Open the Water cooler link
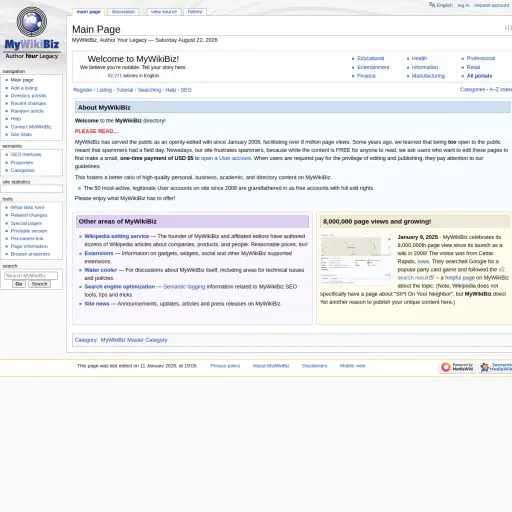 pyautogui.click(x=101, y=270)
